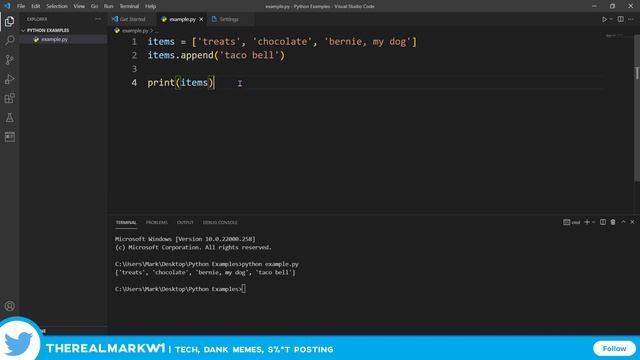640x360 pixels.
Task: Kill the terminal with trash icon
Action: click(x=613, y=222)
